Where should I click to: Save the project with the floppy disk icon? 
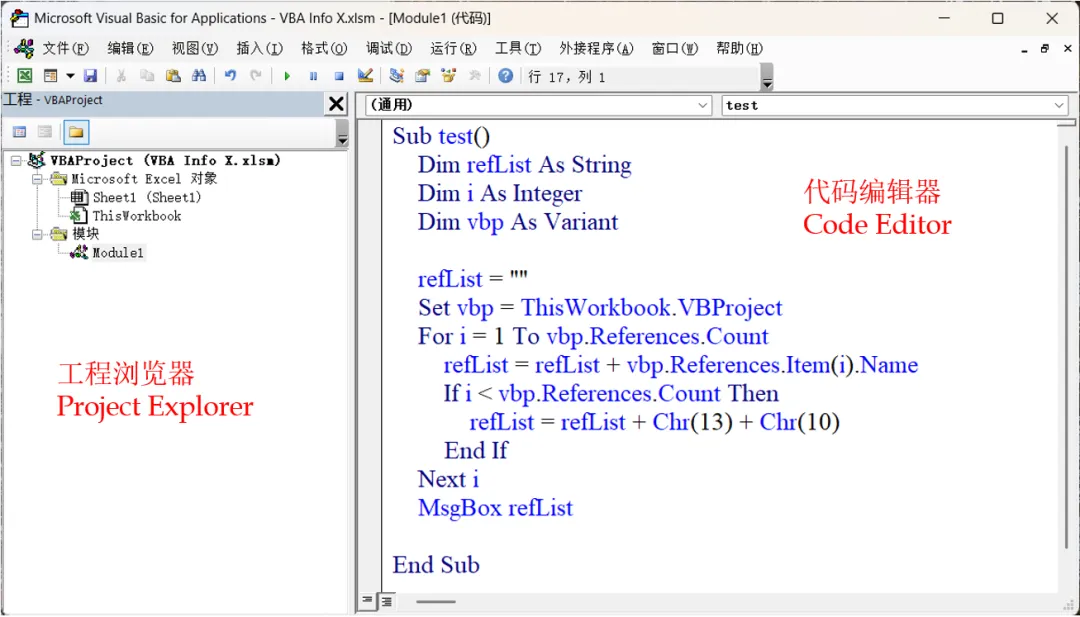tap(90, 76)
